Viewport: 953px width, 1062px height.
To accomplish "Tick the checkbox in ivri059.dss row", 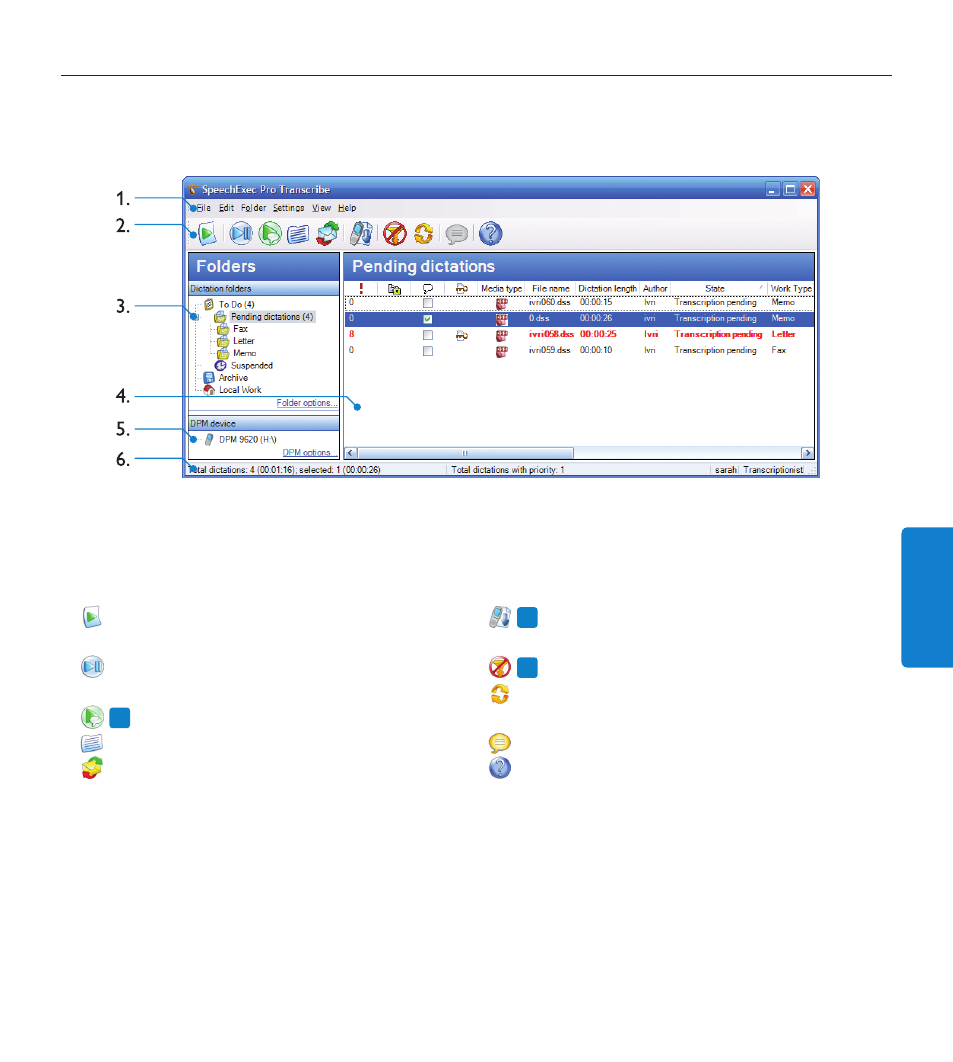I will pos(427,351).
